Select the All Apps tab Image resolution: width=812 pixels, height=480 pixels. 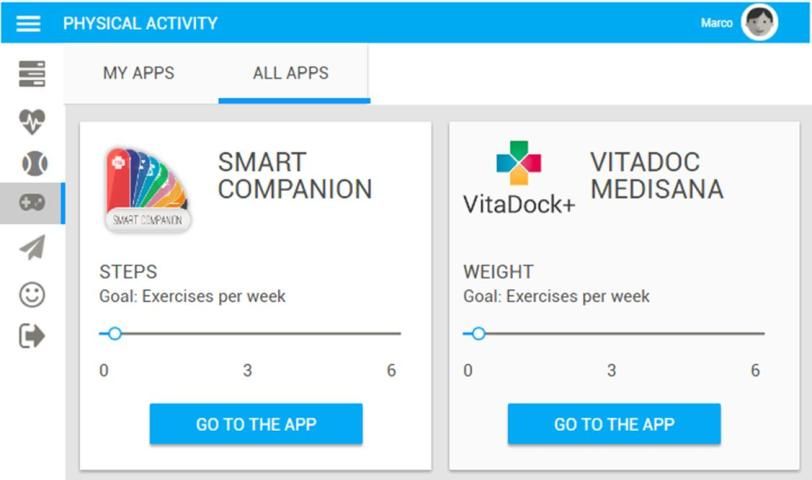tap(291, 73)
